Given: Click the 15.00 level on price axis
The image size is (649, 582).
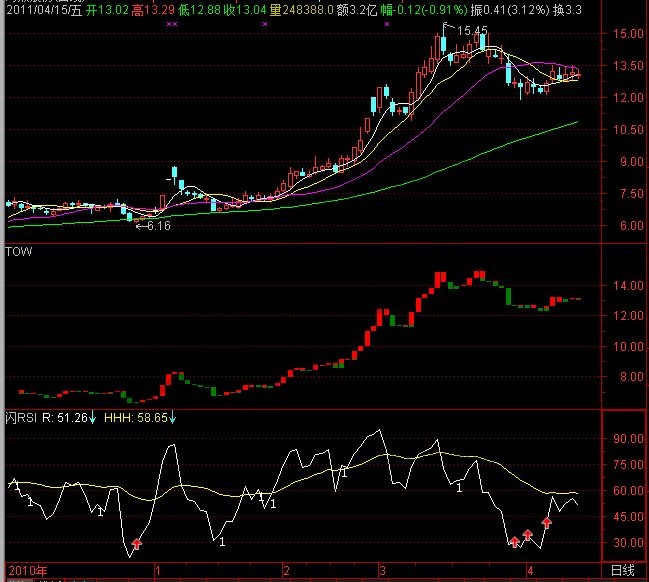Looking at the screenshot, I should (626, 33).
